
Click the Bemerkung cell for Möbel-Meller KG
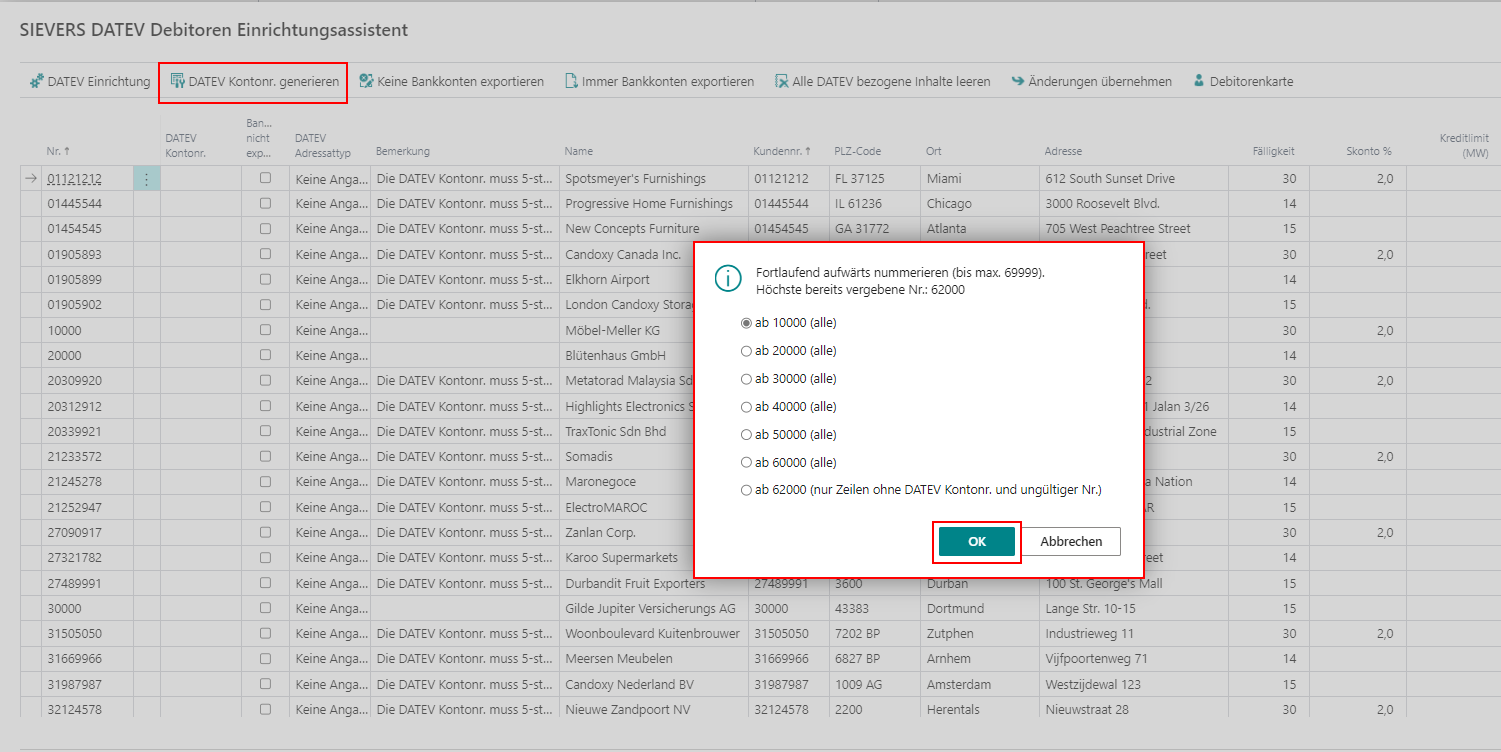click(465, 330)
